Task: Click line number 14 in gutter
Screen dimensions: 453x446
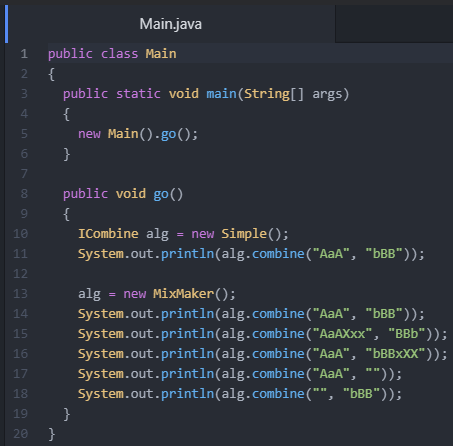Action: [x=20, y=314]
